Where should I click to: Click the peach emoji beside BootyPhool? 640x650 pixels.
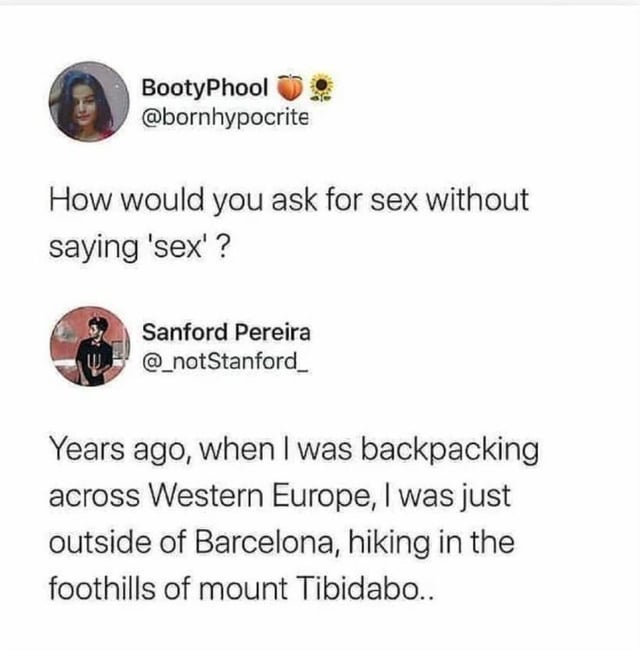coord(289,88)
